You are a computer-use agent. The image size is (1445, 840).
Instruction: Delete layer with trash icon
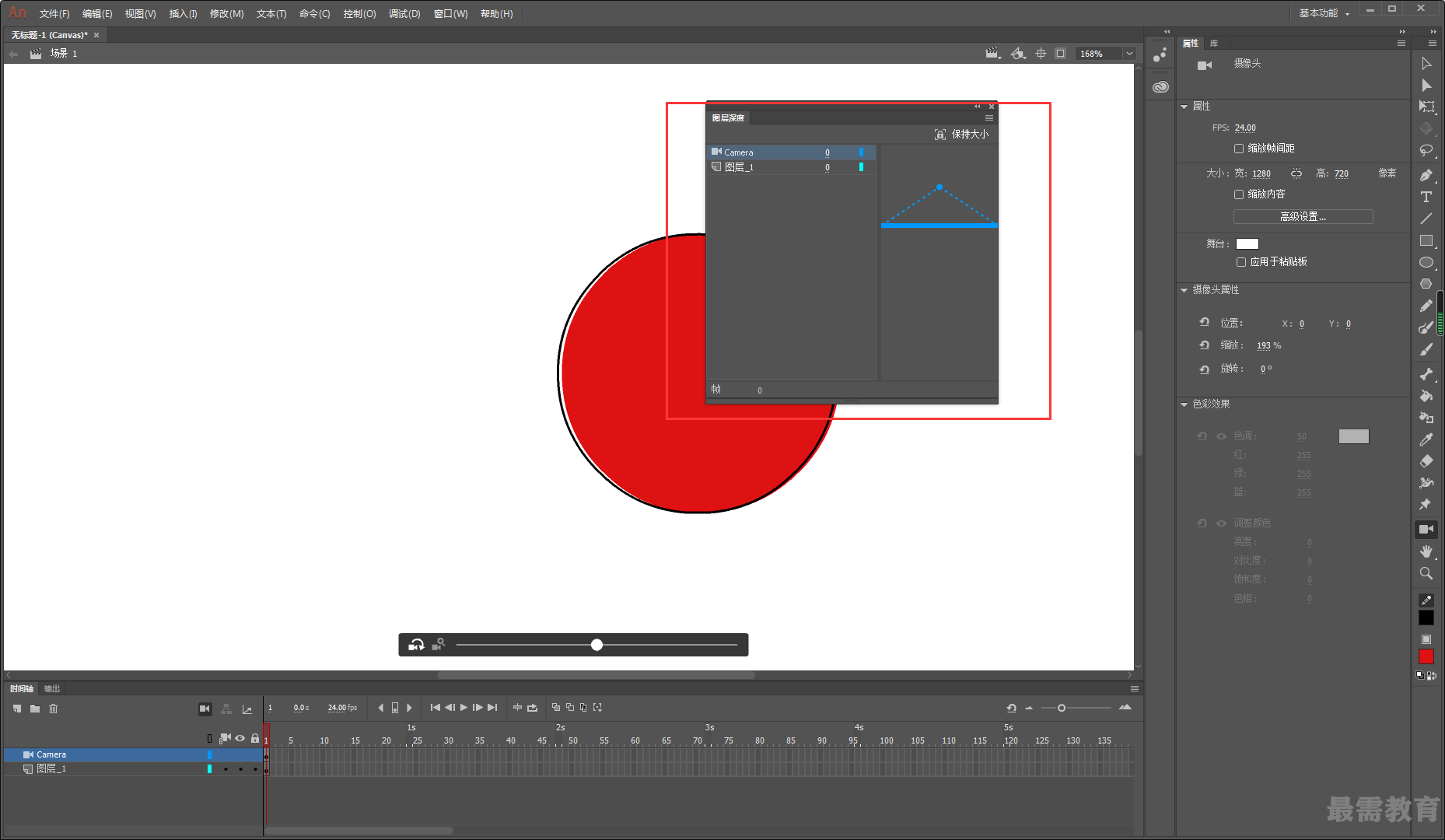[x=54, y=709]
